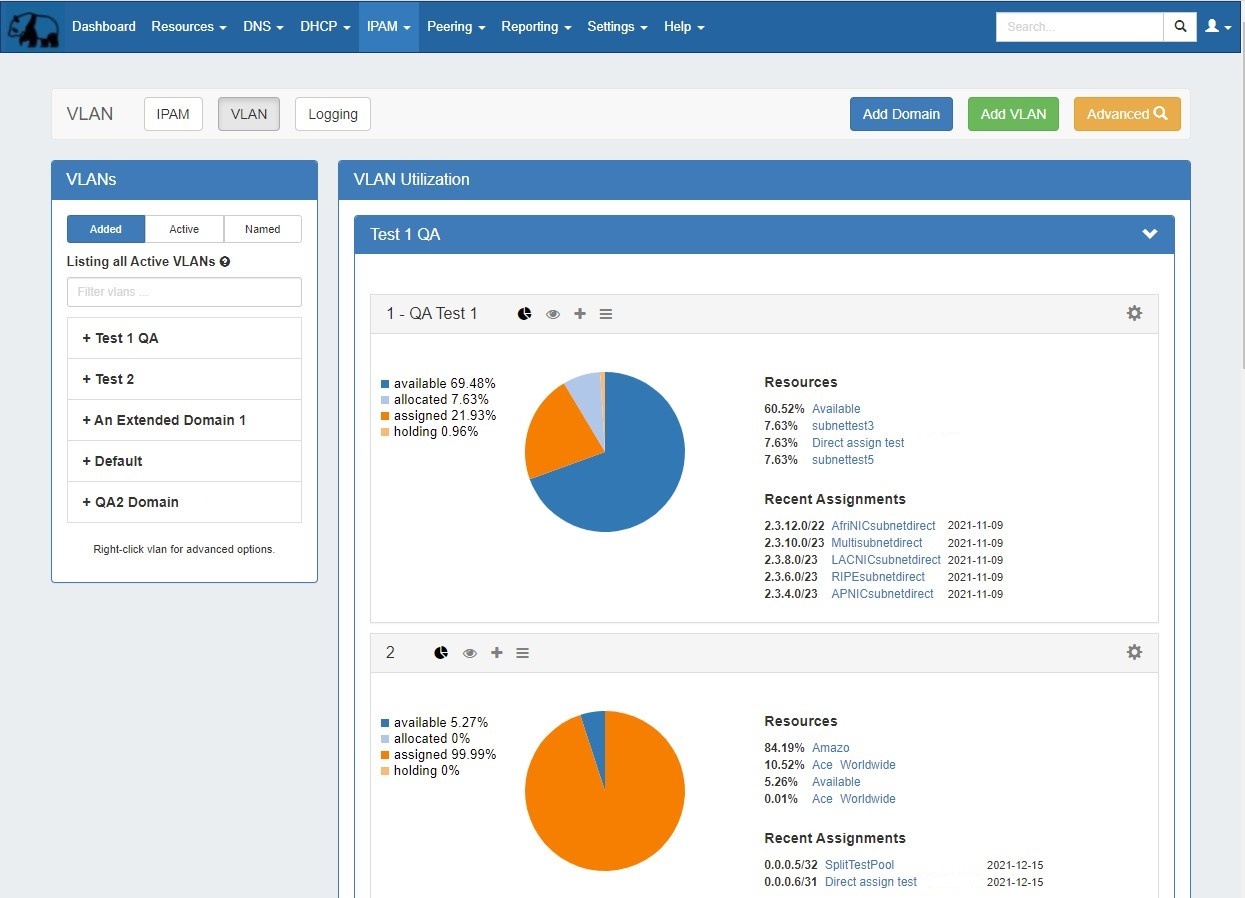Click the search magnifier button
This screenshot has width=1245, height=898.
(x=1180, y=27)
